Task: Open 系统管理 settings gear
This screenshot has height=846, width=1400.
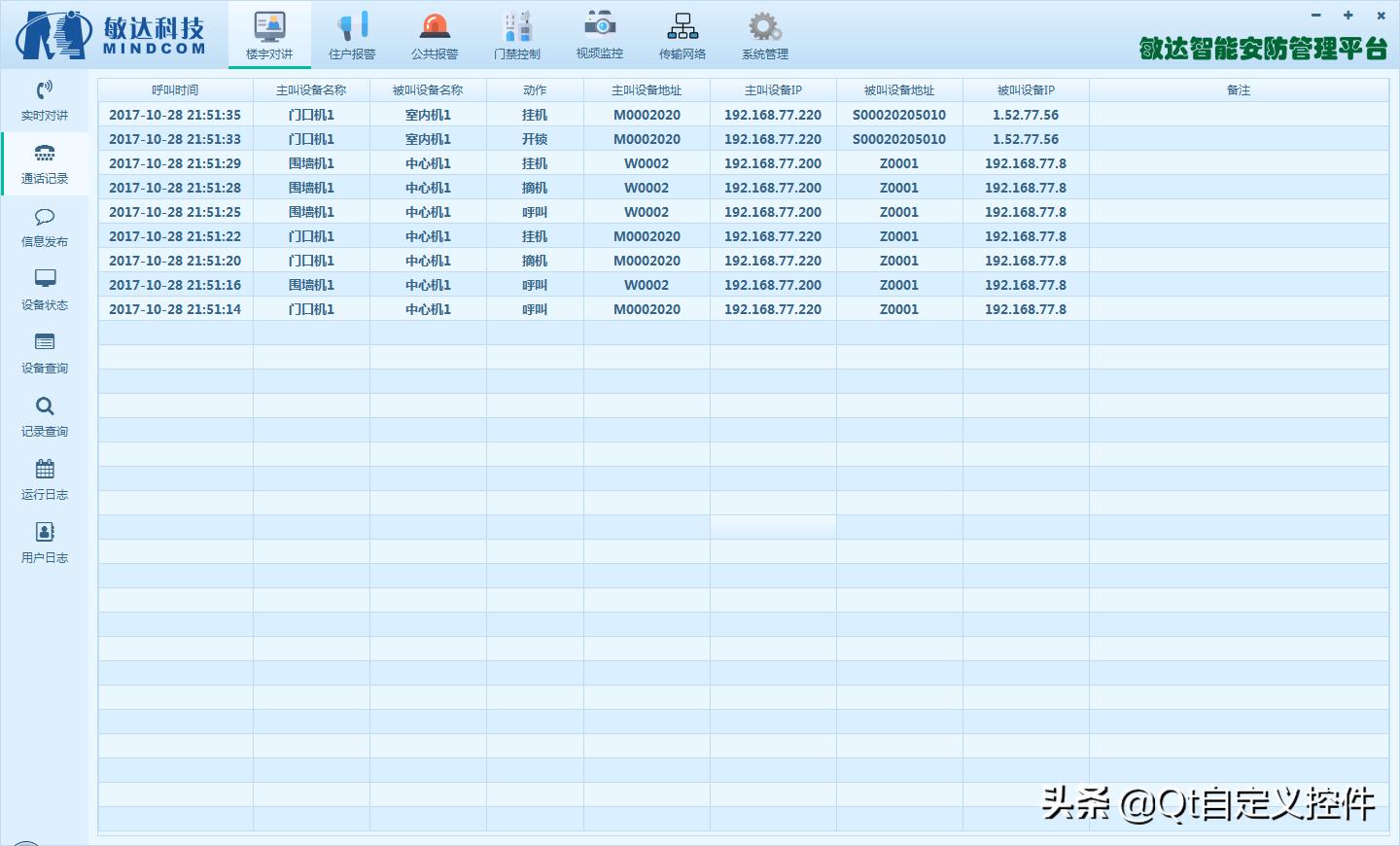Action: [x=764, y=34]
